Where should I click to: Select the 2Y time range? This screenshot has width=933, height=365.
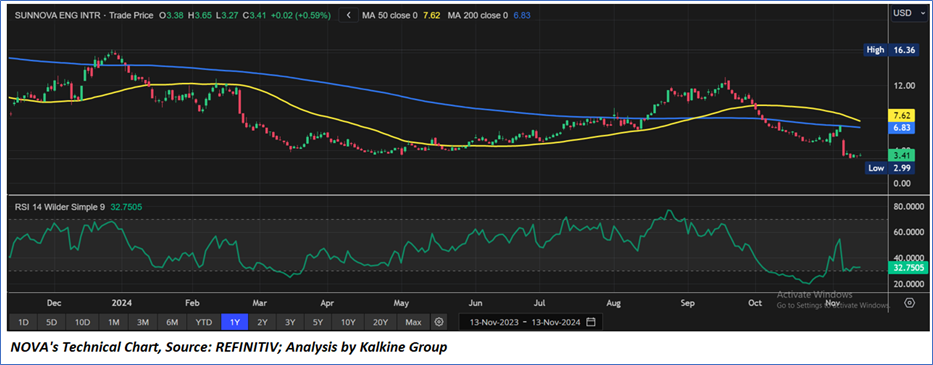262,322
